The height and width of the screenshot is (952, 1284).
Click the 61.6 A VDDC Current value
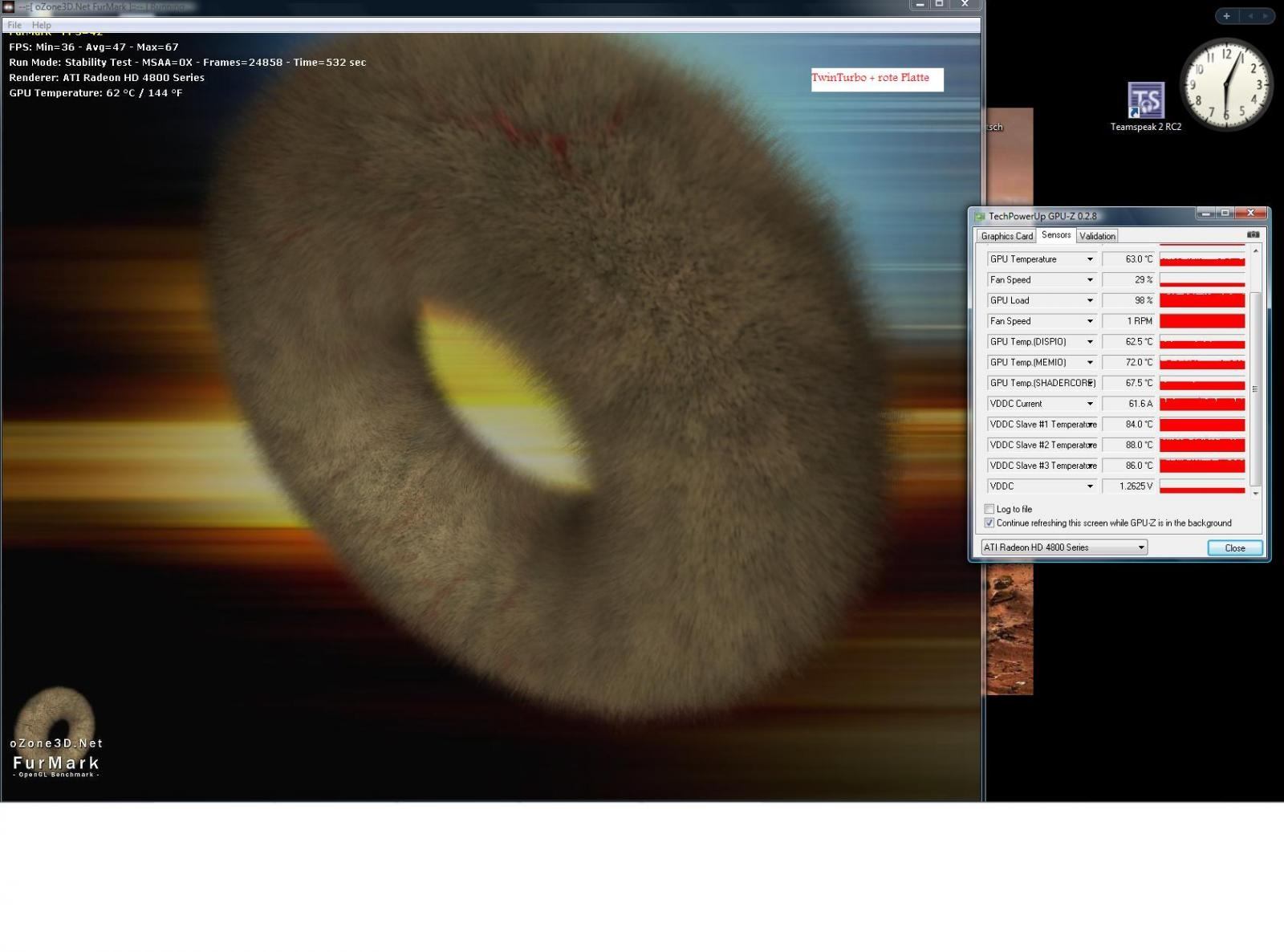click(x=1128, y=404)
